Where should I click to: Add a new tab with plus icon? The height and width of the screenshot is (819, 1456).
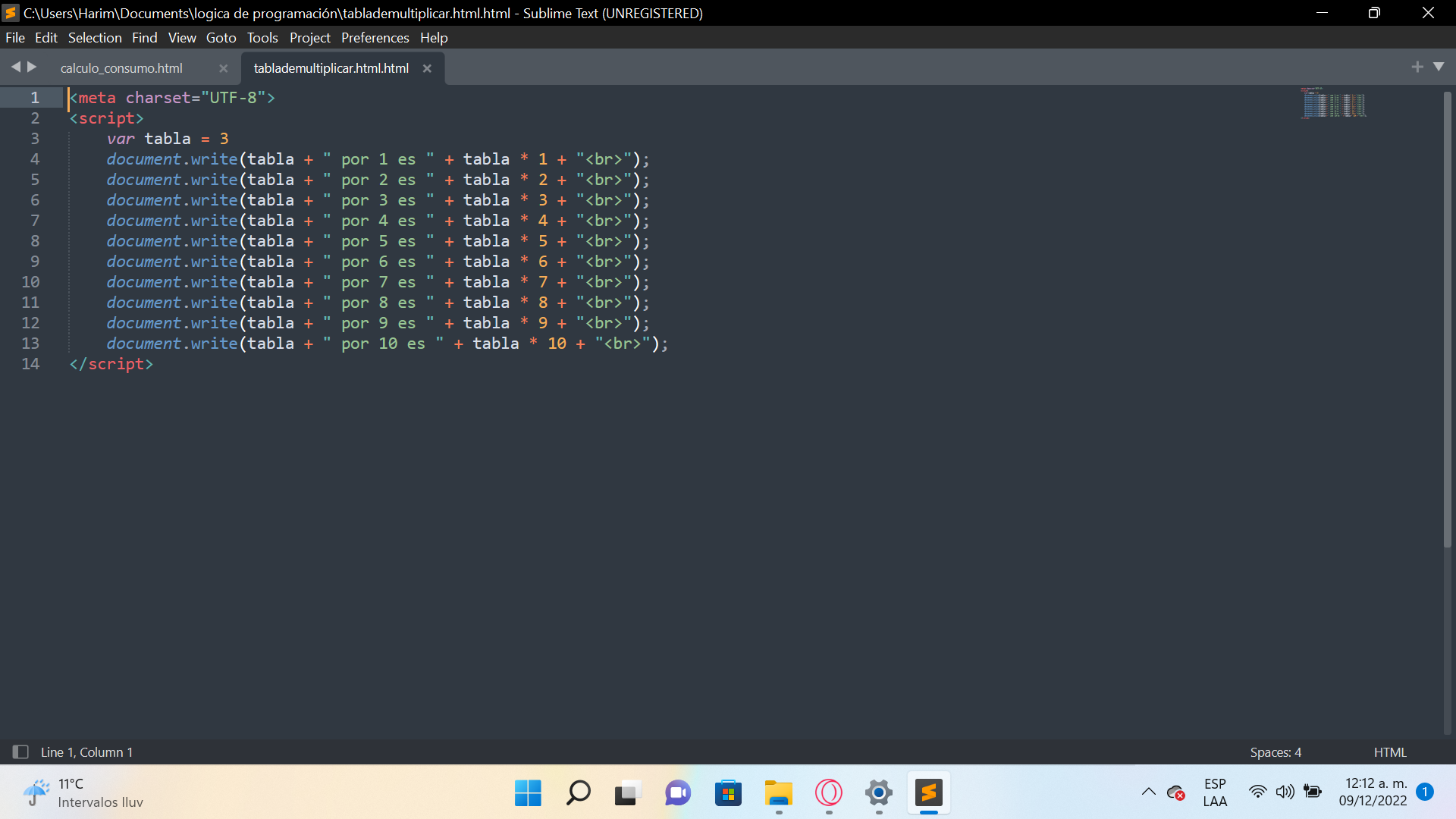(x=1417, y=67)
